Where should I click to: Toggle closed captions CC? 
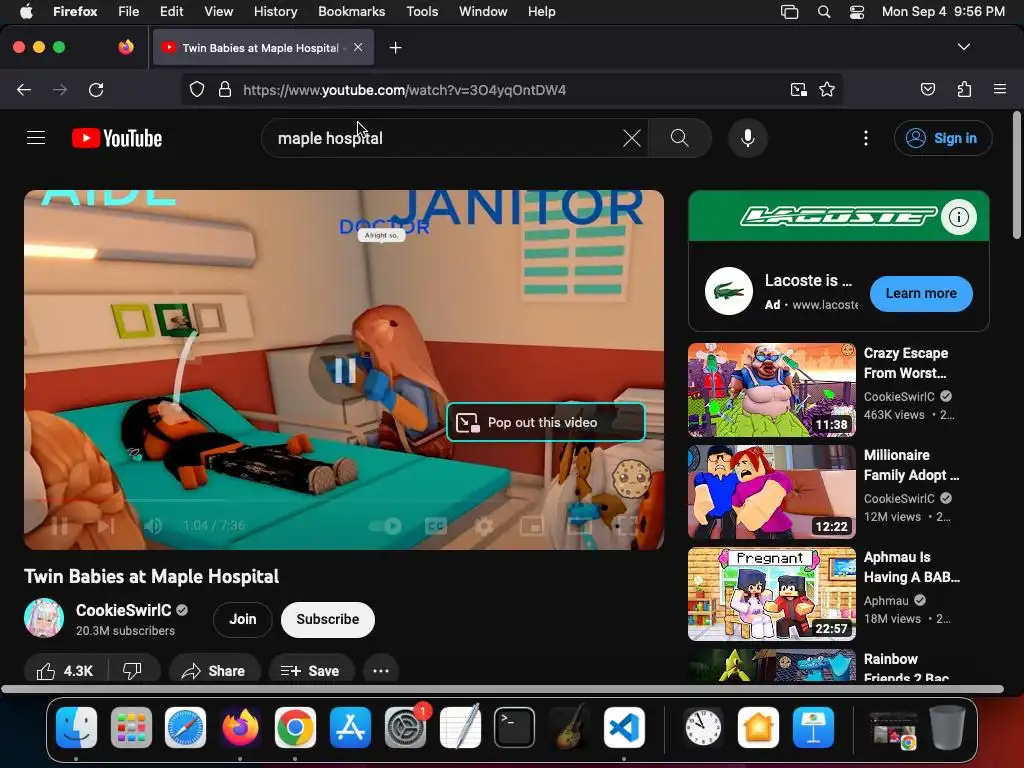pyautogui.click(x=436, y=526)
